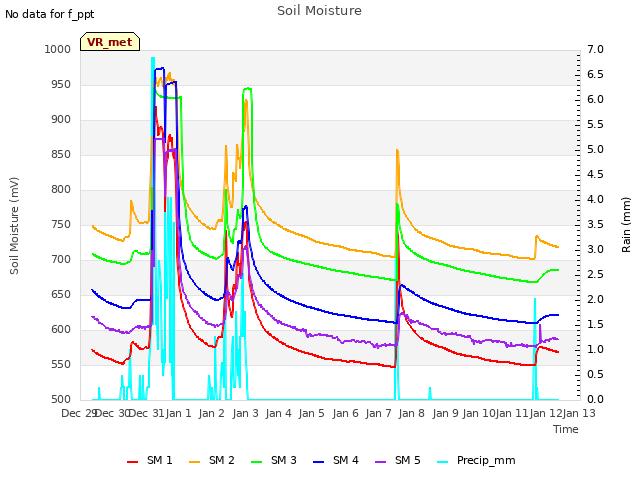Click the 7.0 rain axis tick label

pyautogui.click(x=595, y=49)
